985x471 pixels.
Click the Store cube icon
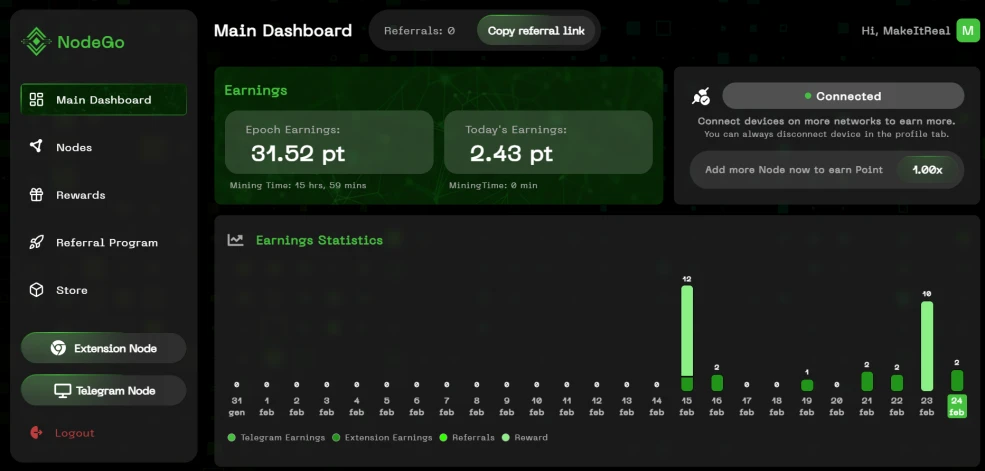36,290
